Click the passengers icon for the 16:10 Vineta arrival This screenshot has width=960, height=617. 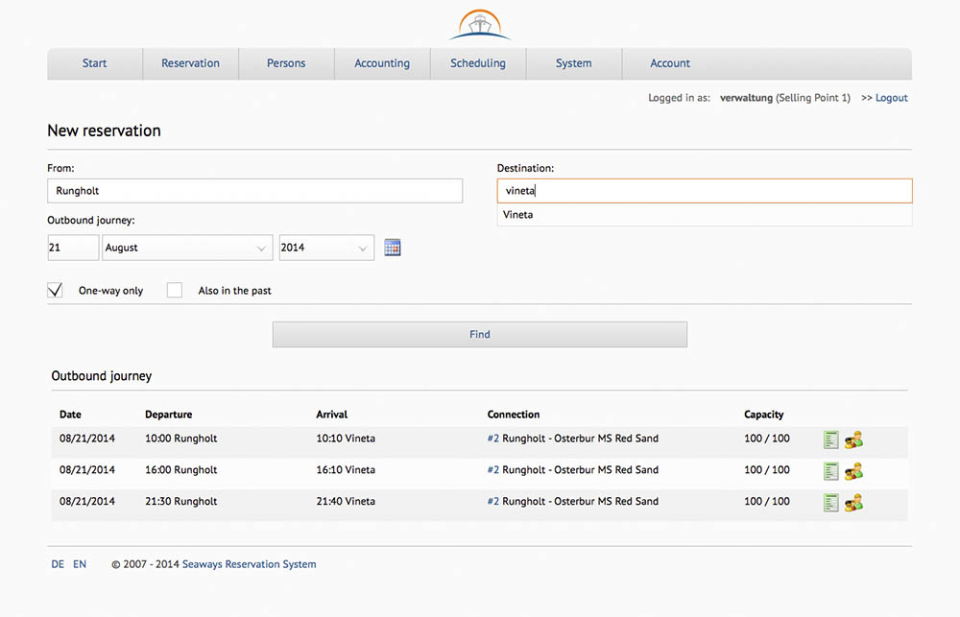tap(852, 470)
